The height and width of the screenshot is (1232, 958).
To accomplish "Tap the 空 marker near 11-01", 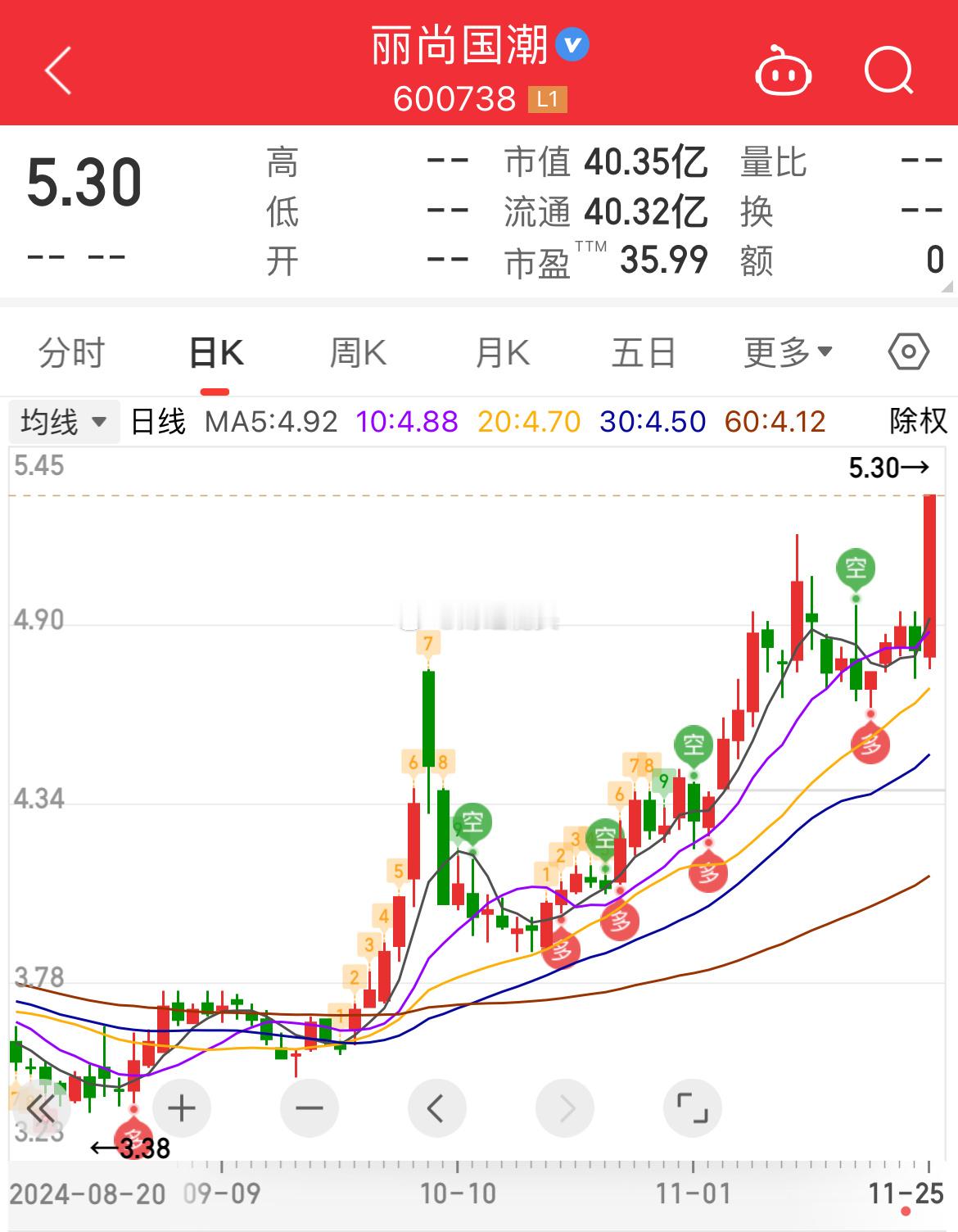I will (694, 745).
